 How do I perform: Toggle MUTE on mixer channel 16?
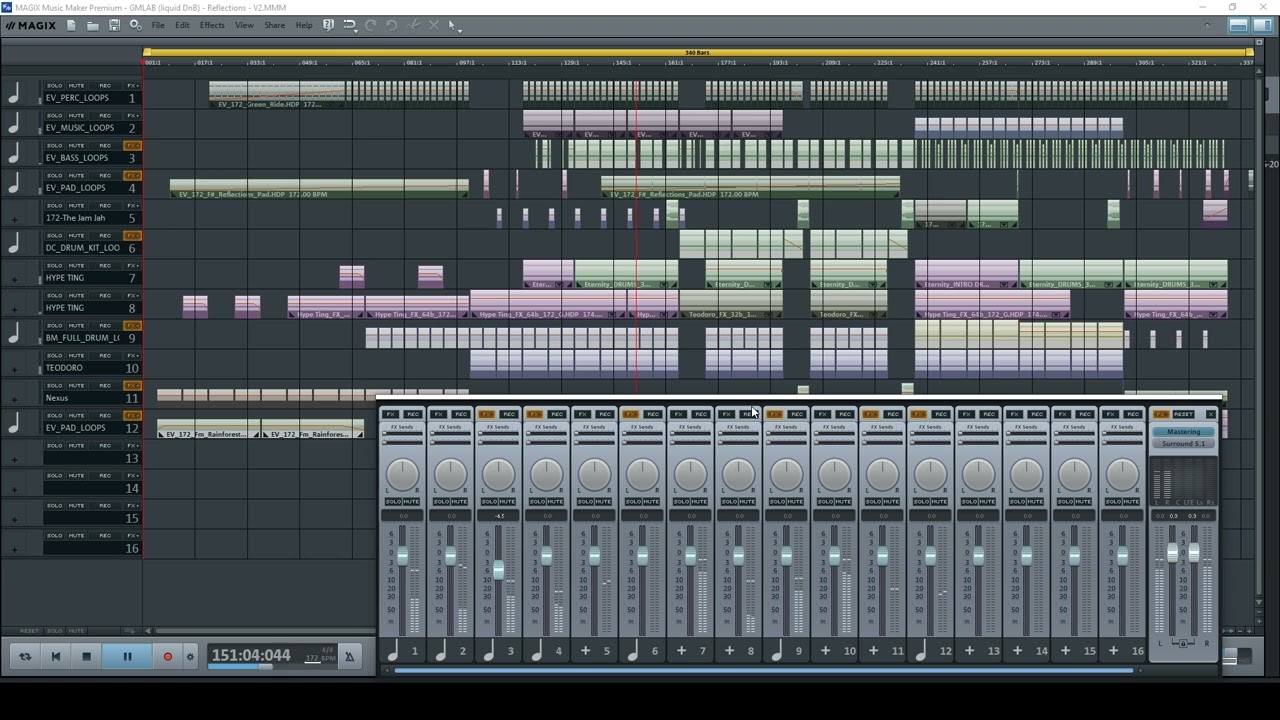coord(1132,501)
